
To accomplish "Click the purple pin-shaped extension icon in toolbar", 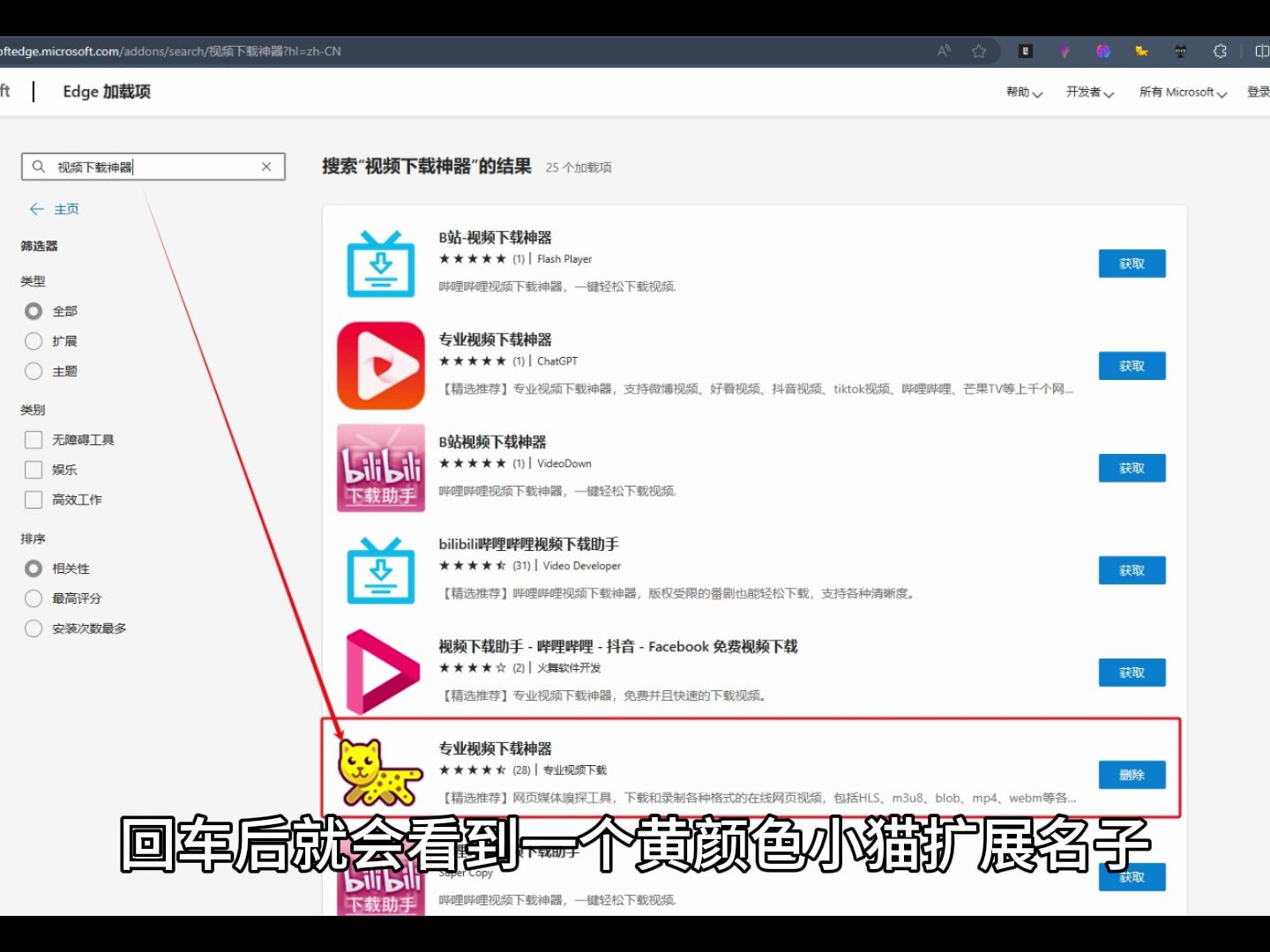I will point(1065,51).
